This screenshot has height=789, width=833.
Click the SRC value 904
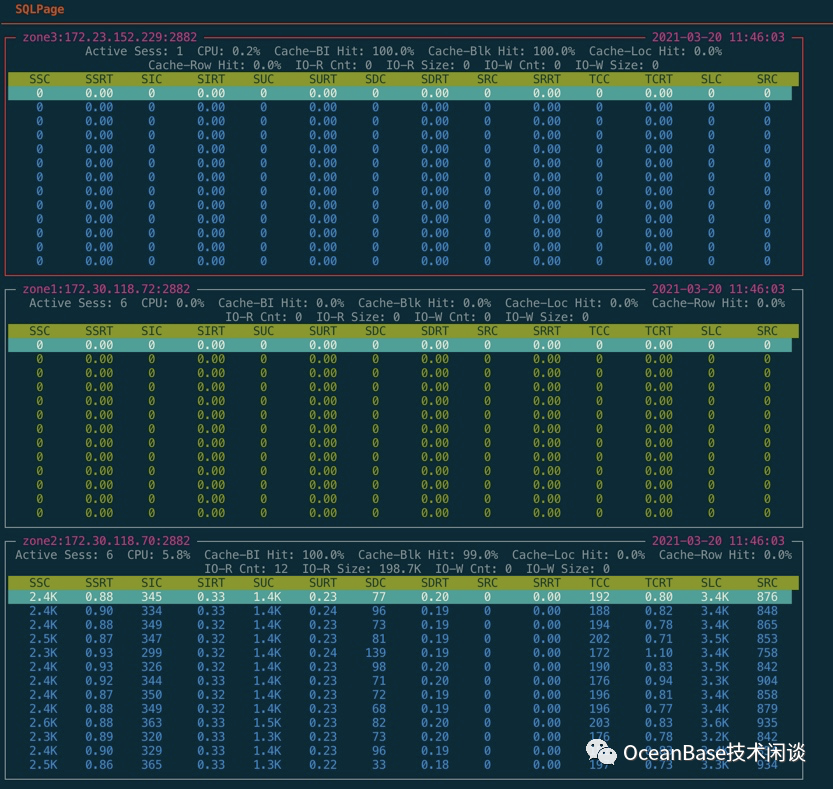click(767, 681)
